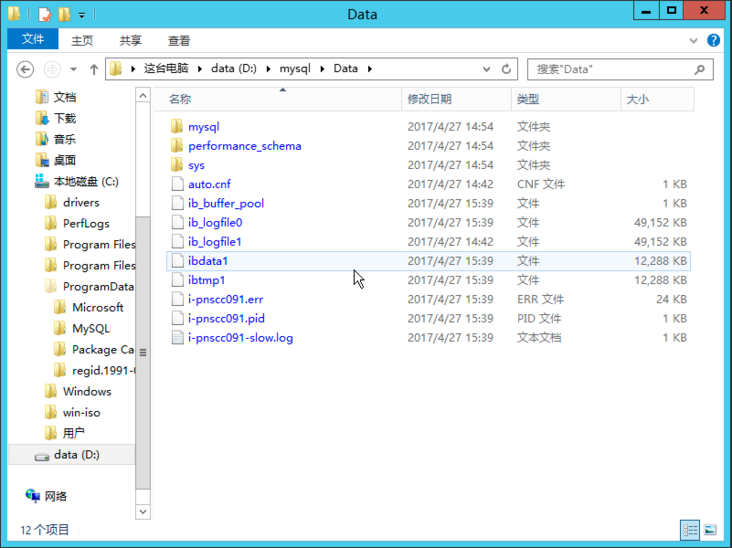
Task: Refresh the Data folder view
Action: 506,69
